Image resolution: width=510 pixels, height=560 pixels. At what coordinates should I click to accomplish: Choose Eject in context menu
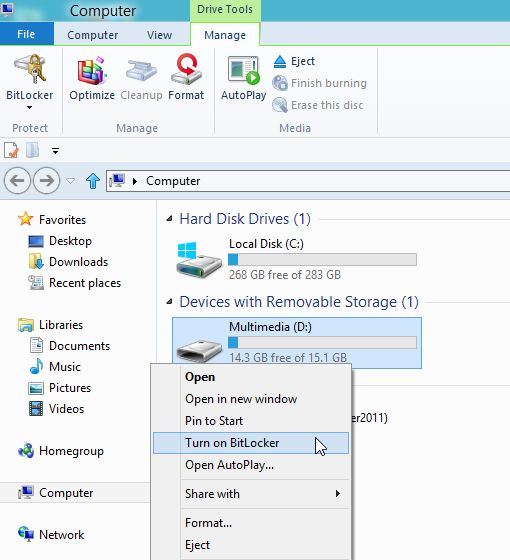[251, 545]
